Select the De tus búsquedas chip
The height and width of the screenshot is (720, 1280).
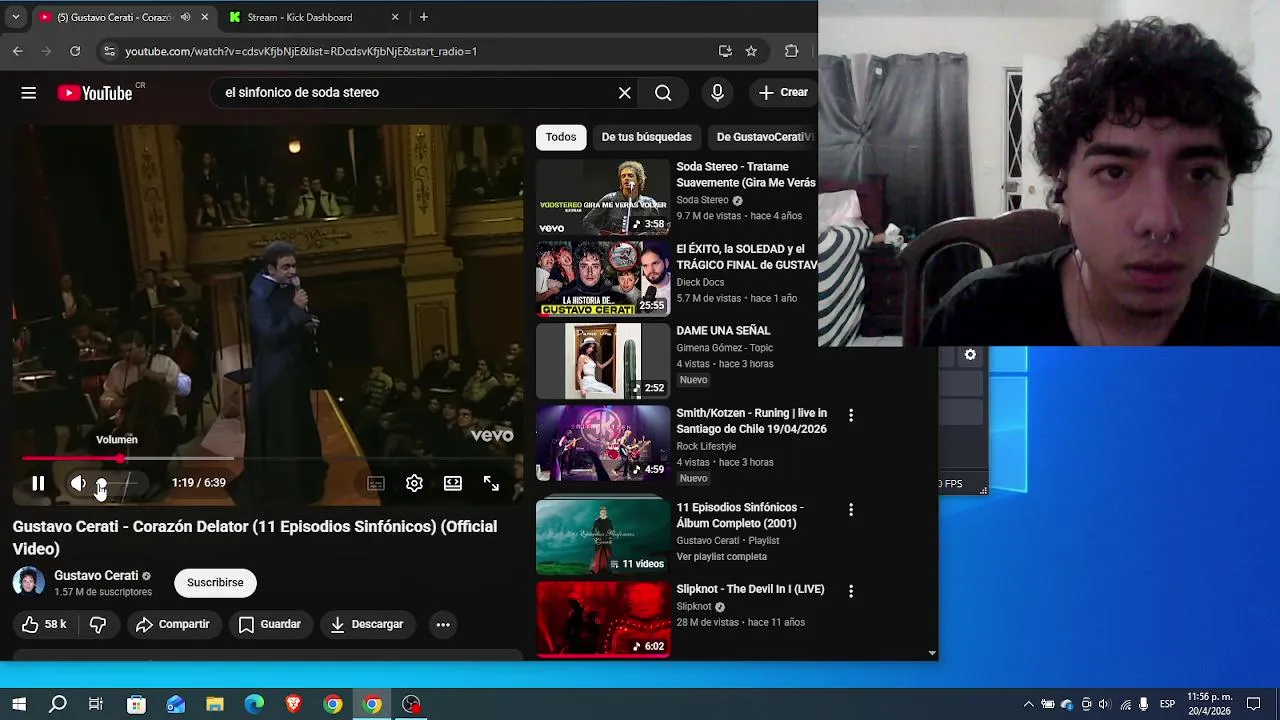pyautogui.click(x=646, y=137)
